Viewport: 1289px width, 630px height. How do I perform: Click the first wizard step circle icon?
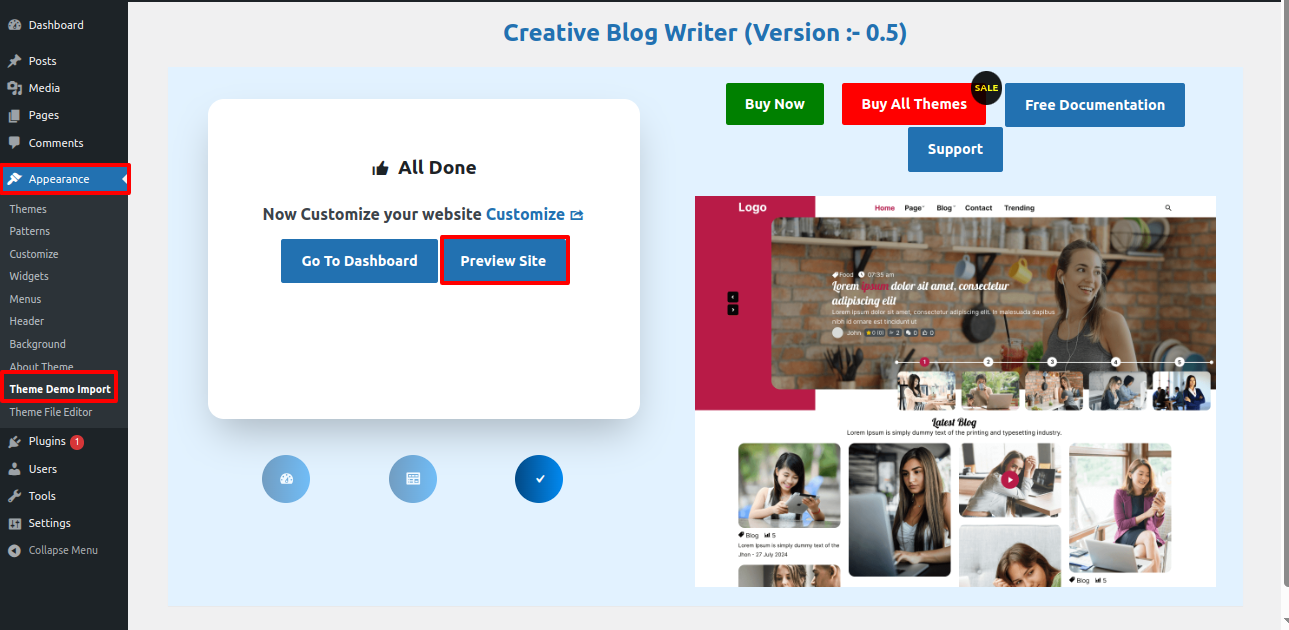pos(286,479)
